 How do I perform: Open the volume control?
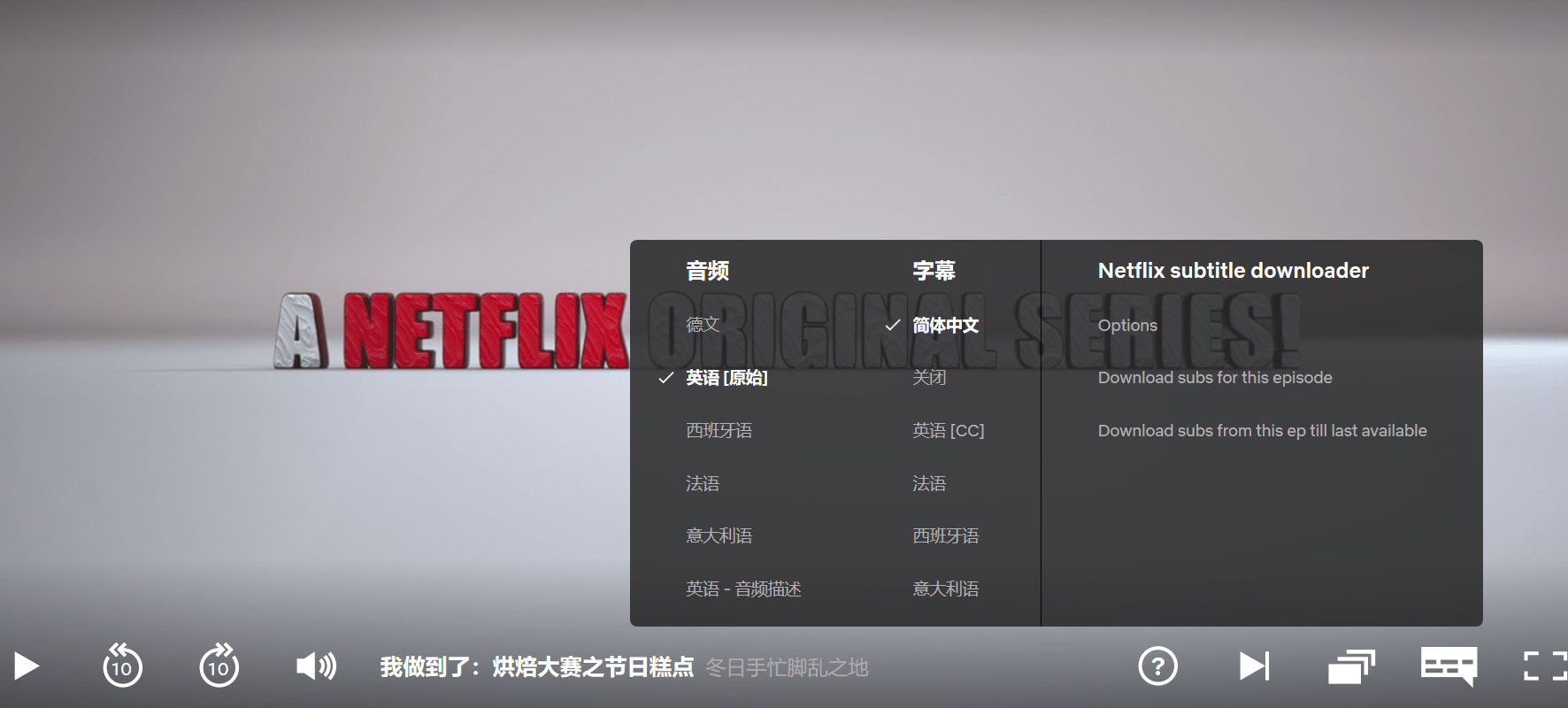316,666
